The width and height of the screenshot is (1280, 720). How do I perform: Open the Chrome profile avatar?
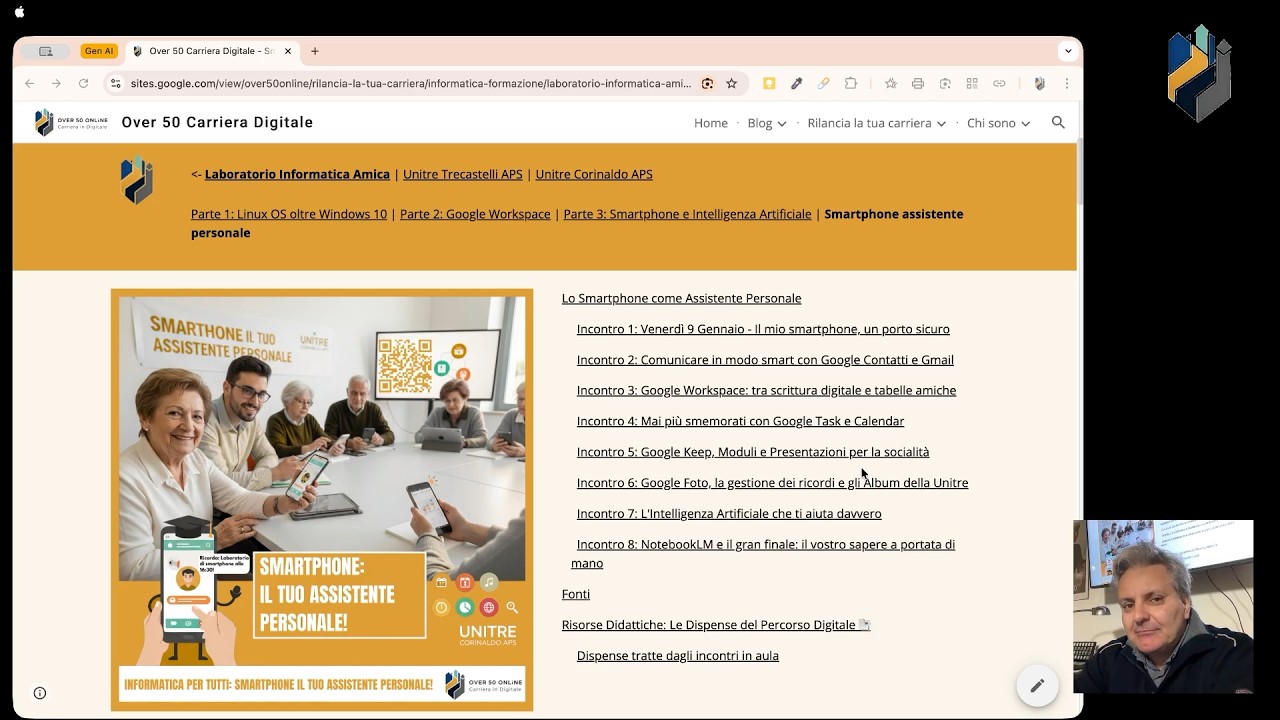[x=1040, y=83]
